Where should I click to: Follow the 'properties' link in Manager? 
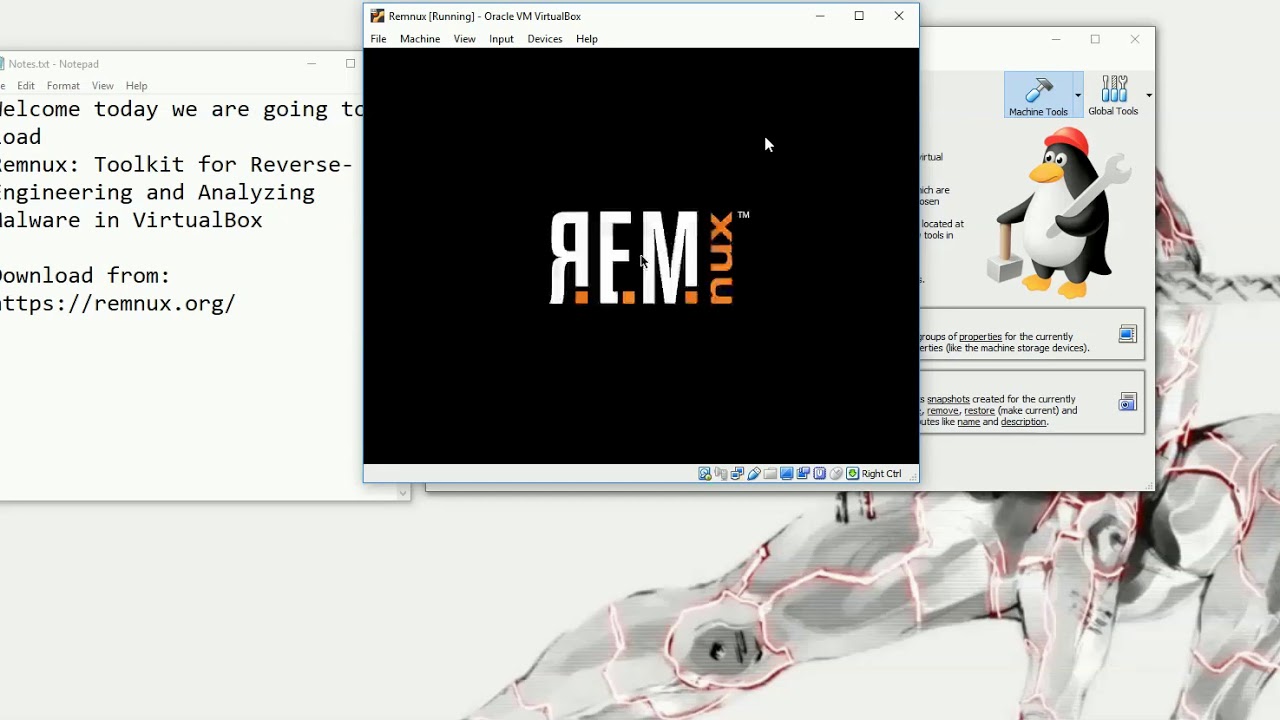pos(980,337)
